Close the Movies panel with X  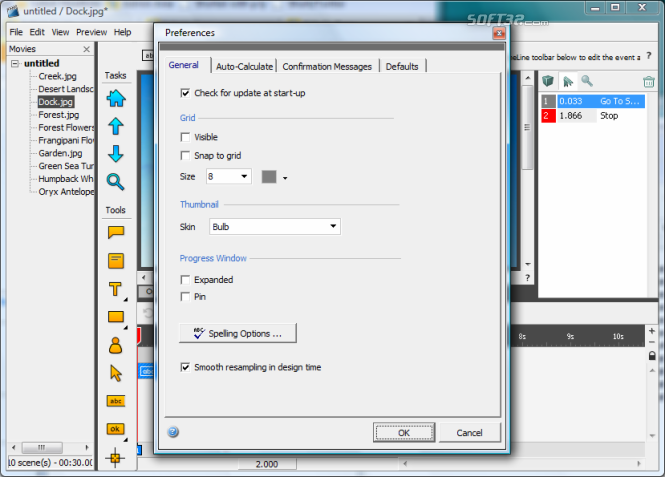pos(87,49)
